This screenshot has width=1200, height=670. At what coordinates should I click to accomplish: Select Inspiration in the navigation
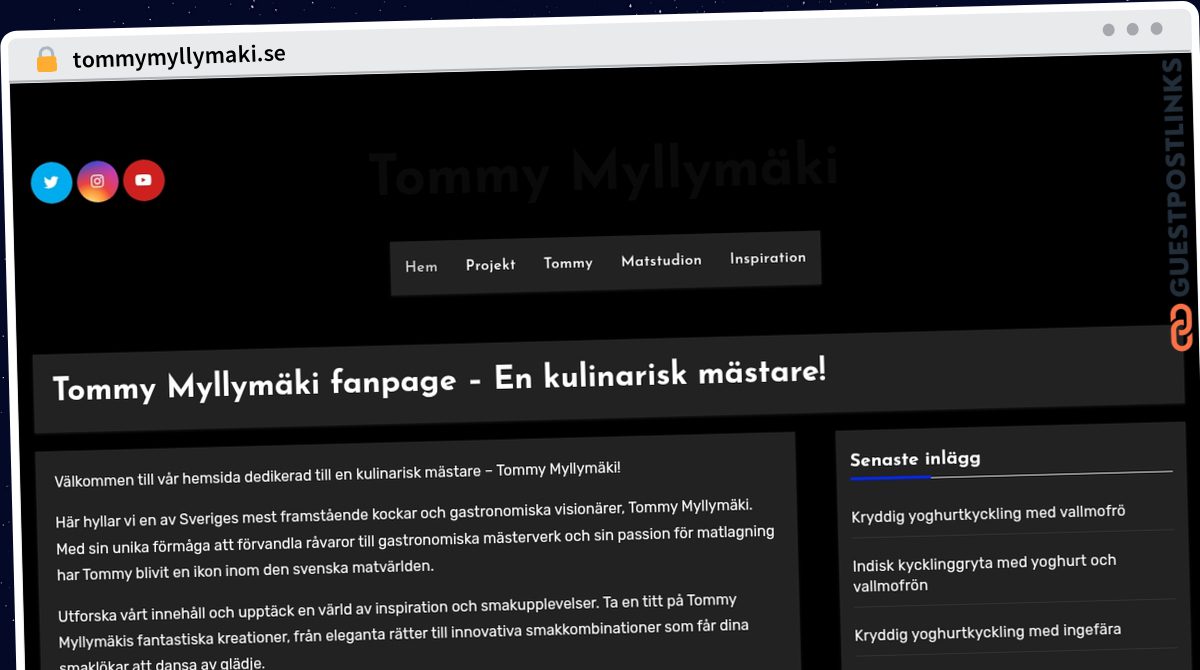[768, 258]
